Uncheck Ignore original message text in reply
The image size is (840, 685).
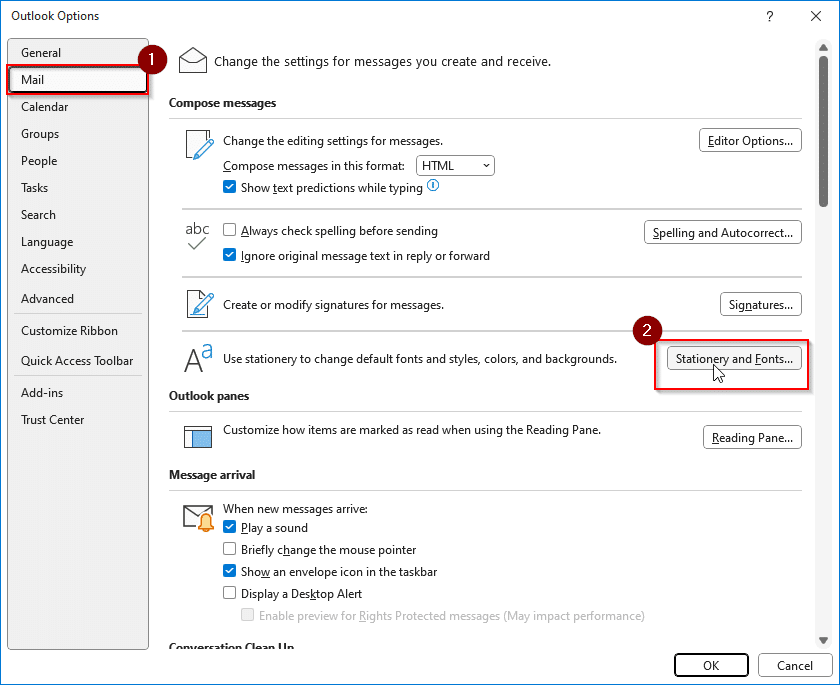pyautogui.click(x=229, y=255)
